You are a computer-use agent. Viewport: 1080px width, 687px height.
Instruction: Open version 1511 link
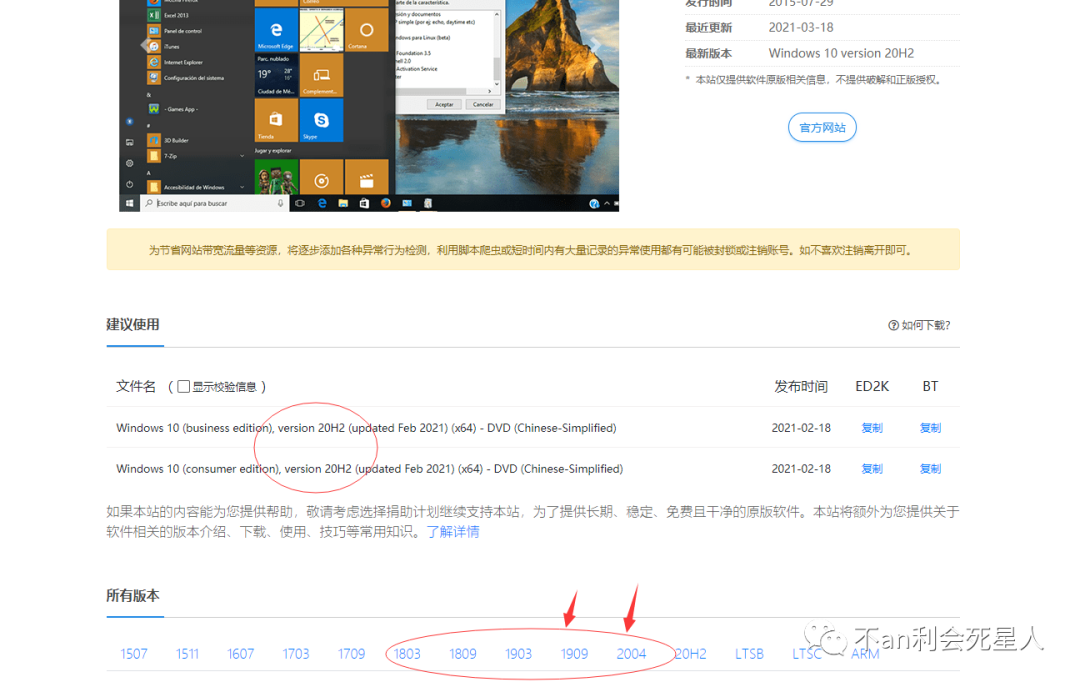(x=187, y=654)
